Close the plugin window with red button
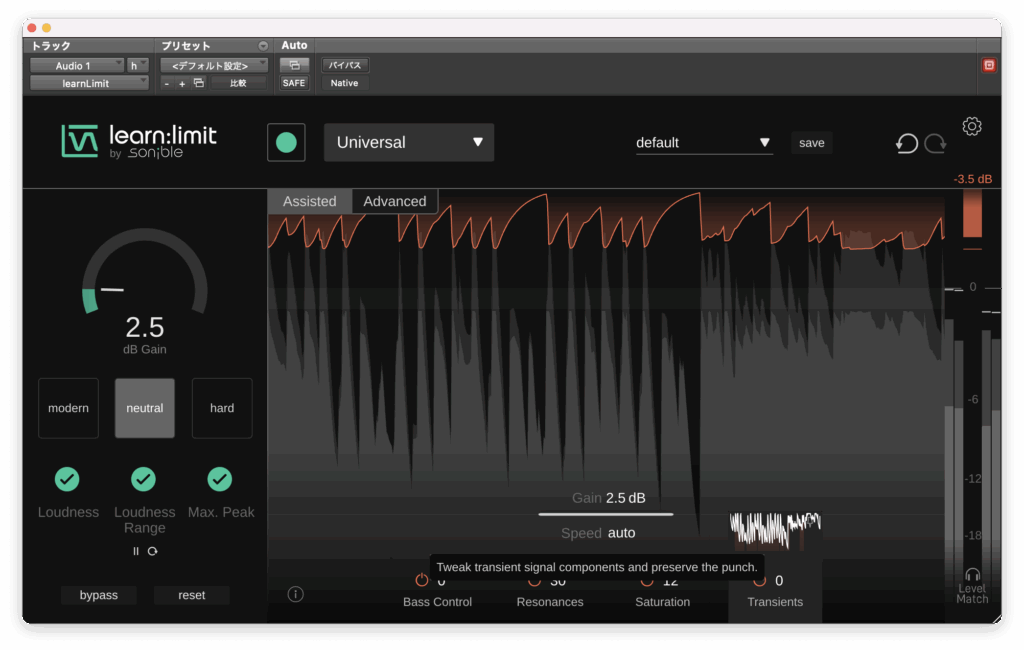1024x650 pixels. 32,28
